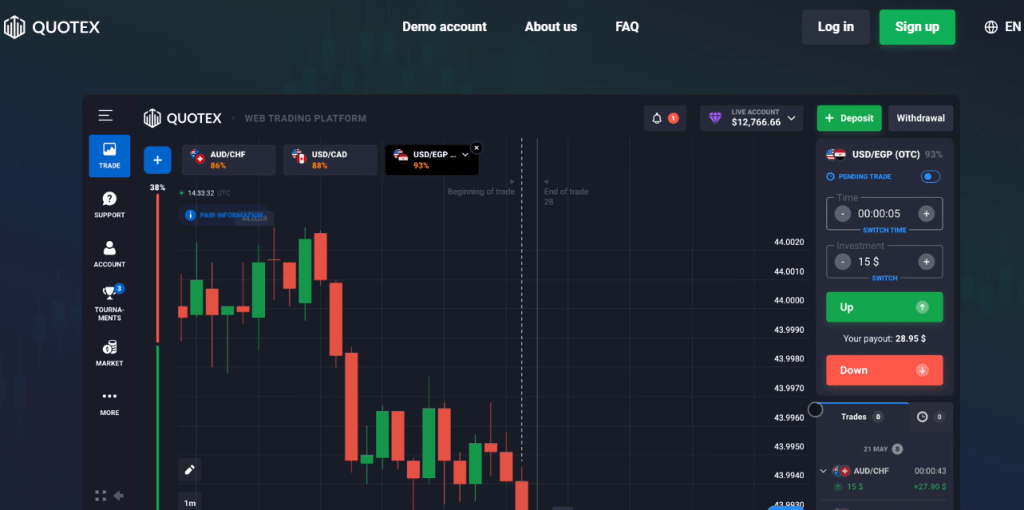
Task: Select the pending clock tab in the history panel
Action: [931, 417]
